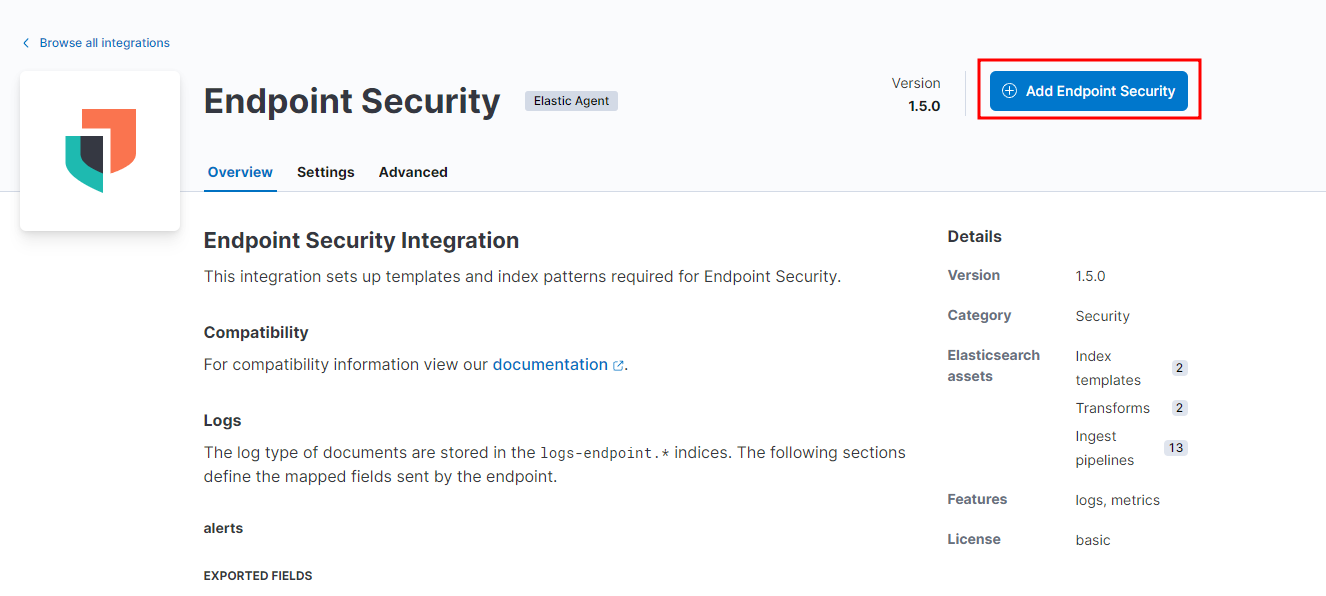Open the Advanced tab
Image resolution: width=1326 pixels, height=596 pixels.
pyautogui.click(x=413, y=172)
